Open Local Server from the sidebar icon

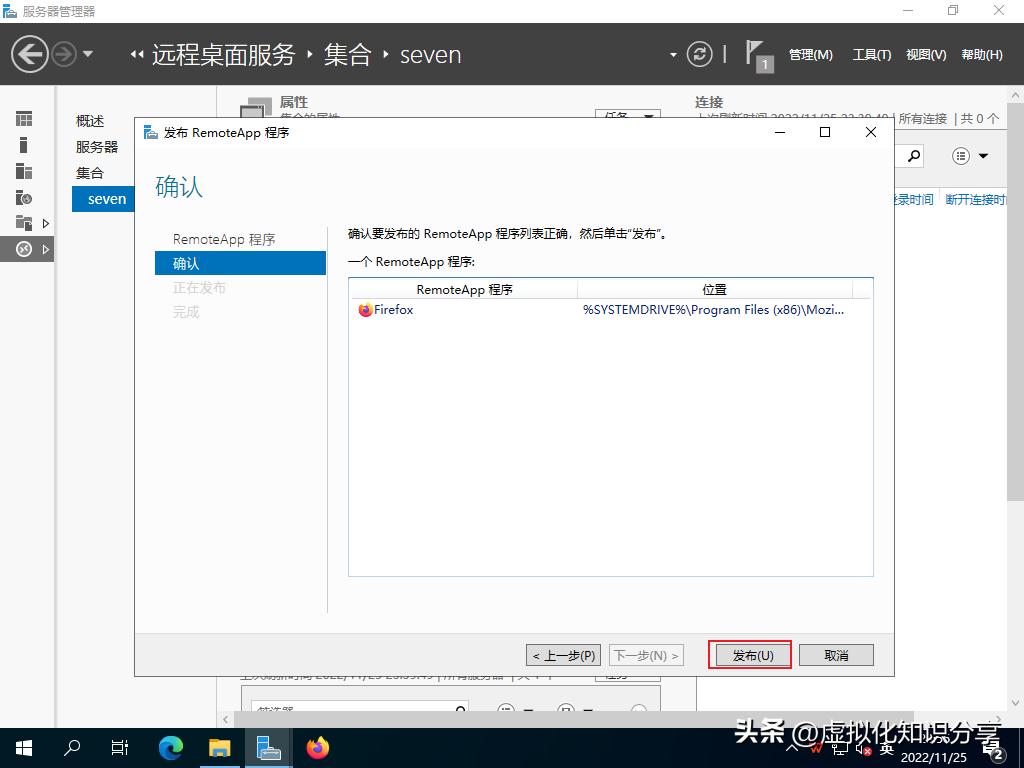[24, 145]
